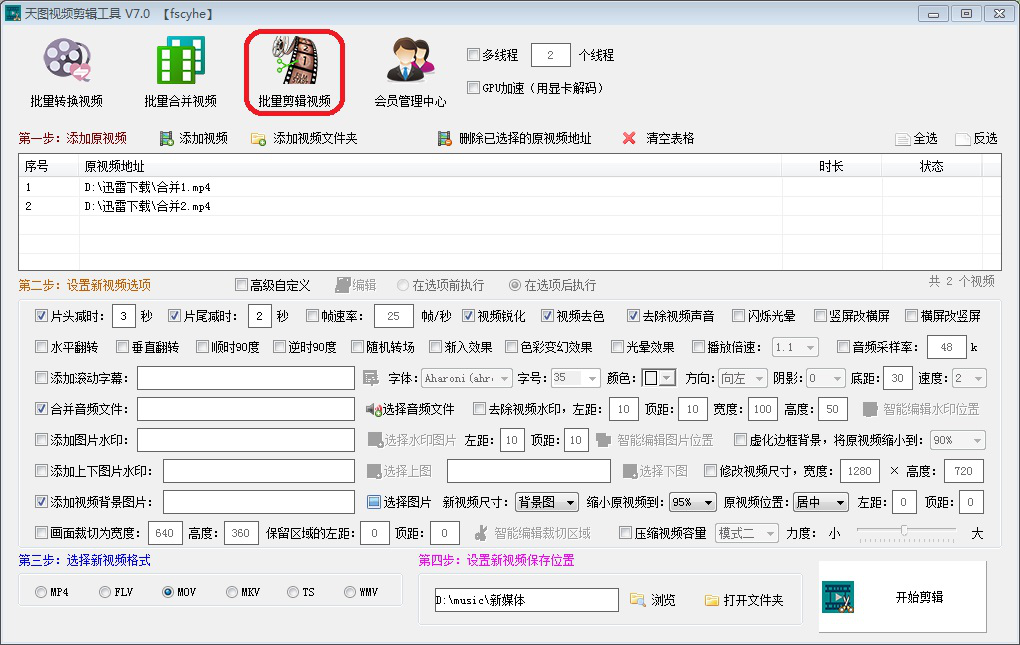The height and width of the screenshot is (645, 1020).
Task: Open the 批量转换视频 batch convert tool
Action: [x=66, y=70]
